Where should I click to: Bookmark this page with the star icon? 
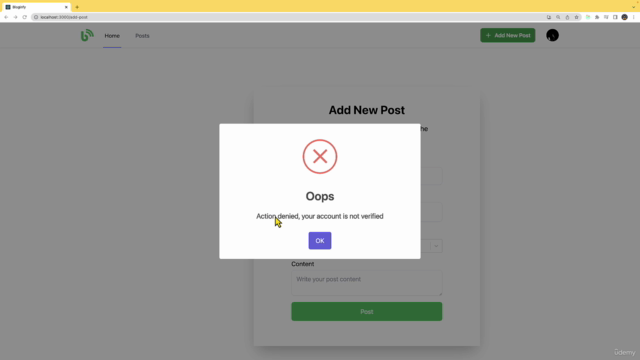coord(576,17)
